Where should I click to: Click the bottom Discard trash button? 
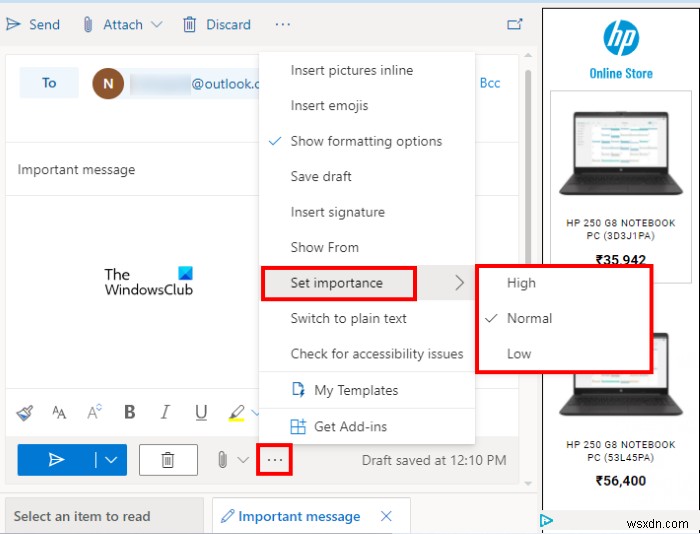pos(168,459)
